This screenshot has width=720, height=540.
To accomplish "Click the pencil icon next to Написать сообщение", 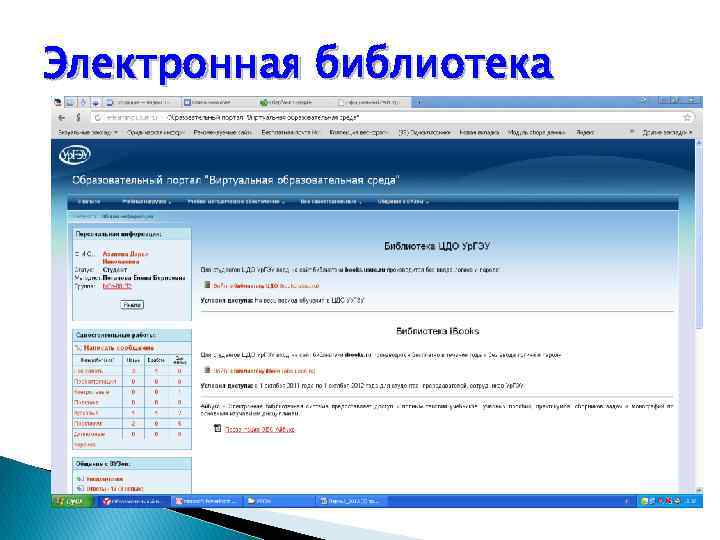I will click(78, 348).
